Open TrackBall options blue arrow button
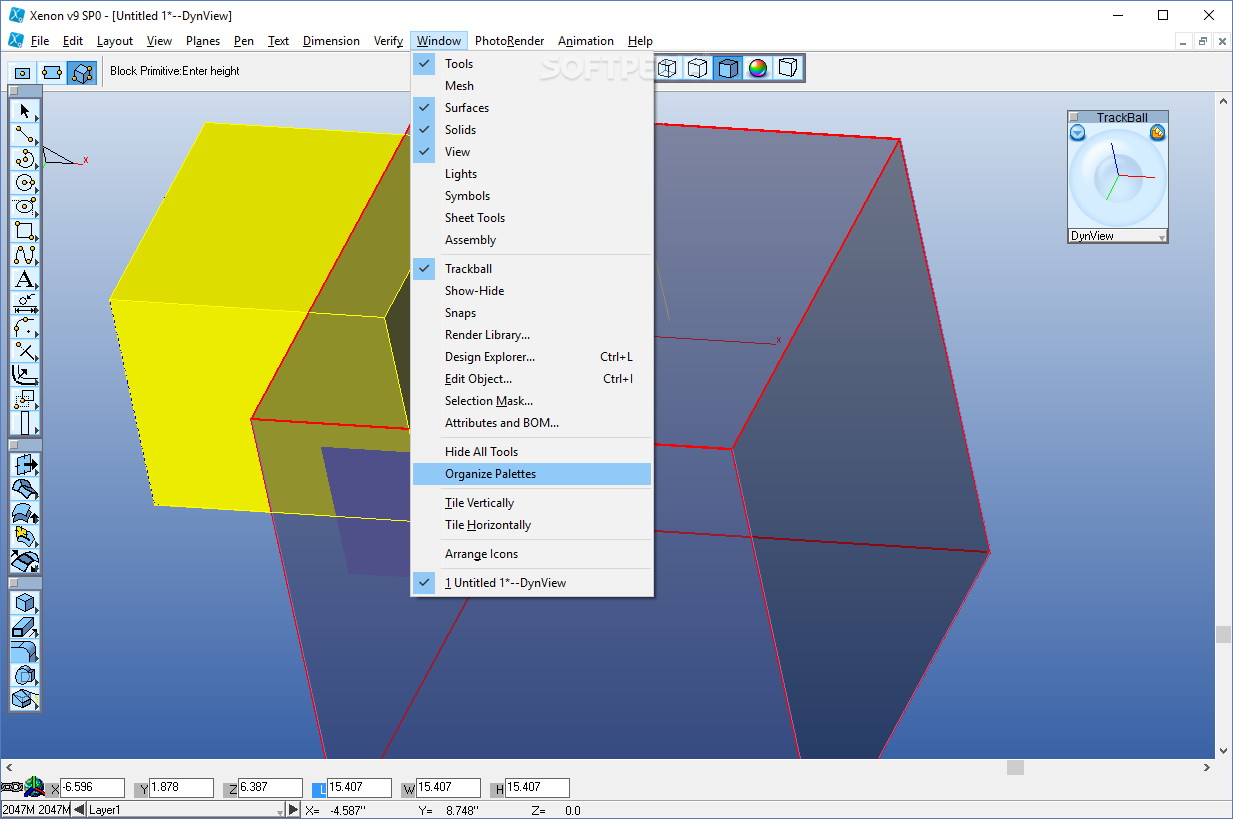The image size is (1233, 819). pyautogui.click(x=1077, y=133)
